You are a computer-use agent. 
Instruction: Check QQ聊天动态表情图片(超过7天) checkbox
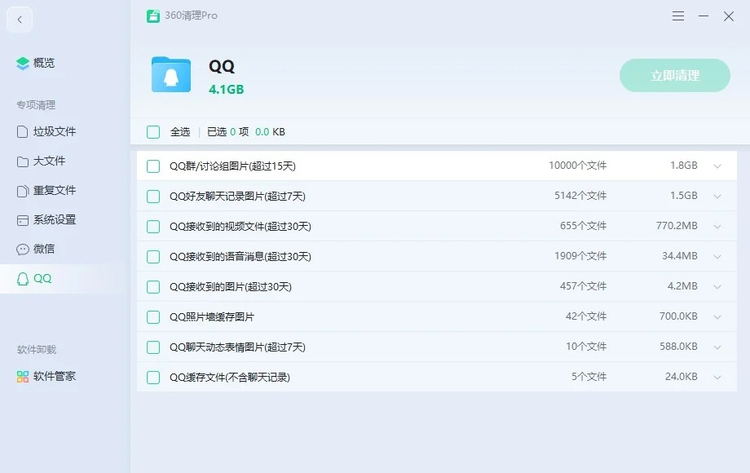pyautogui.click(x=153, y=347)
